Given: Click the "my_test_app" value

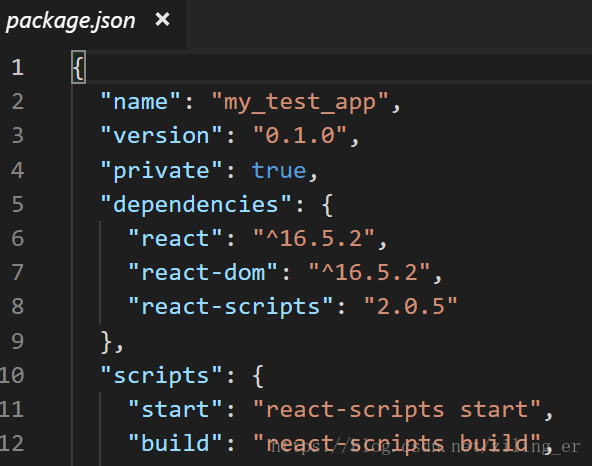Looking at the screenshot, I should [x=300, y=102].
